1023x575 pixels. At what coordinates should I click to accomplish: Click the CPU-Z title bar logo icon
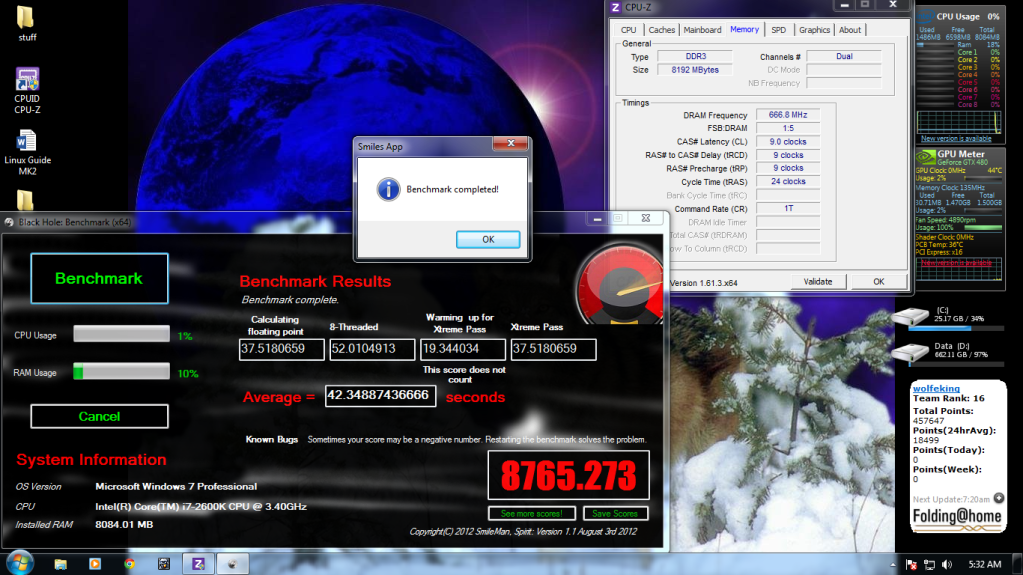coord(615,7)
